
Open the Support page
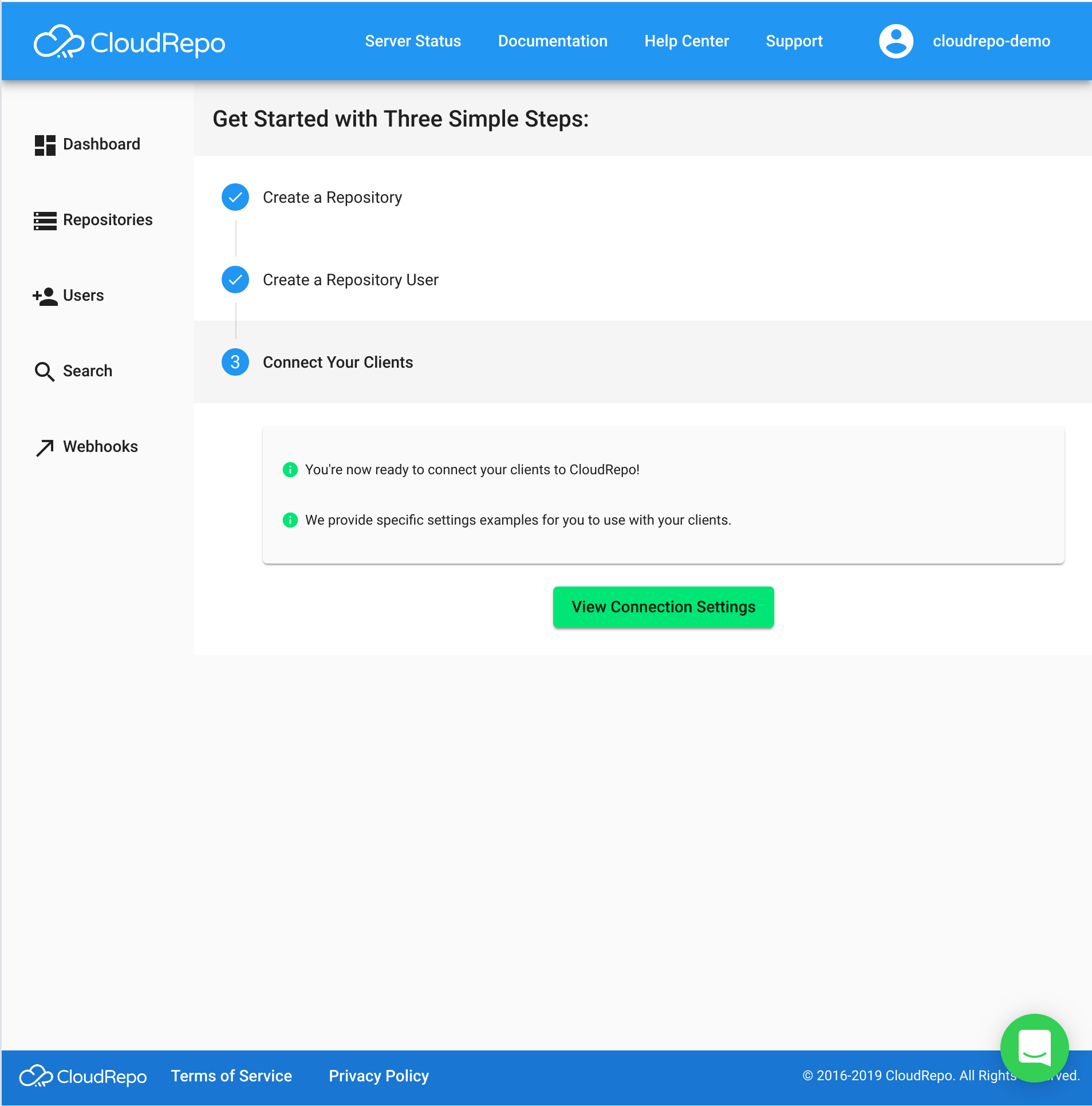coord(794,41)
